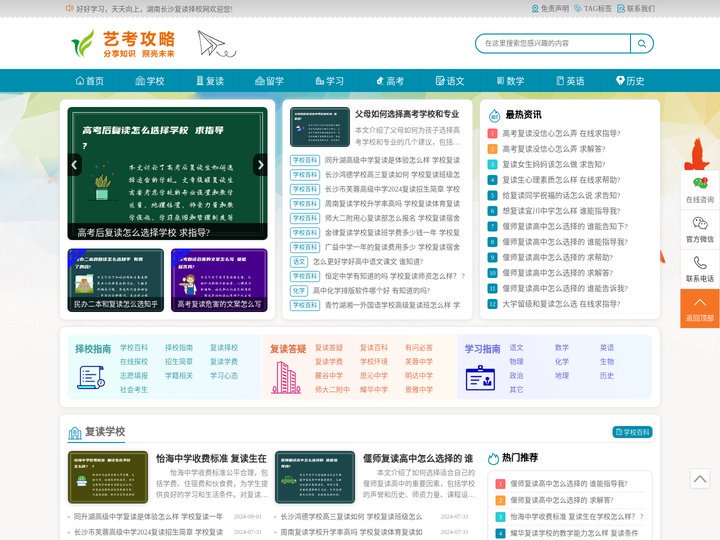Open the 历史 navigation item

click(x=630, y=81)
